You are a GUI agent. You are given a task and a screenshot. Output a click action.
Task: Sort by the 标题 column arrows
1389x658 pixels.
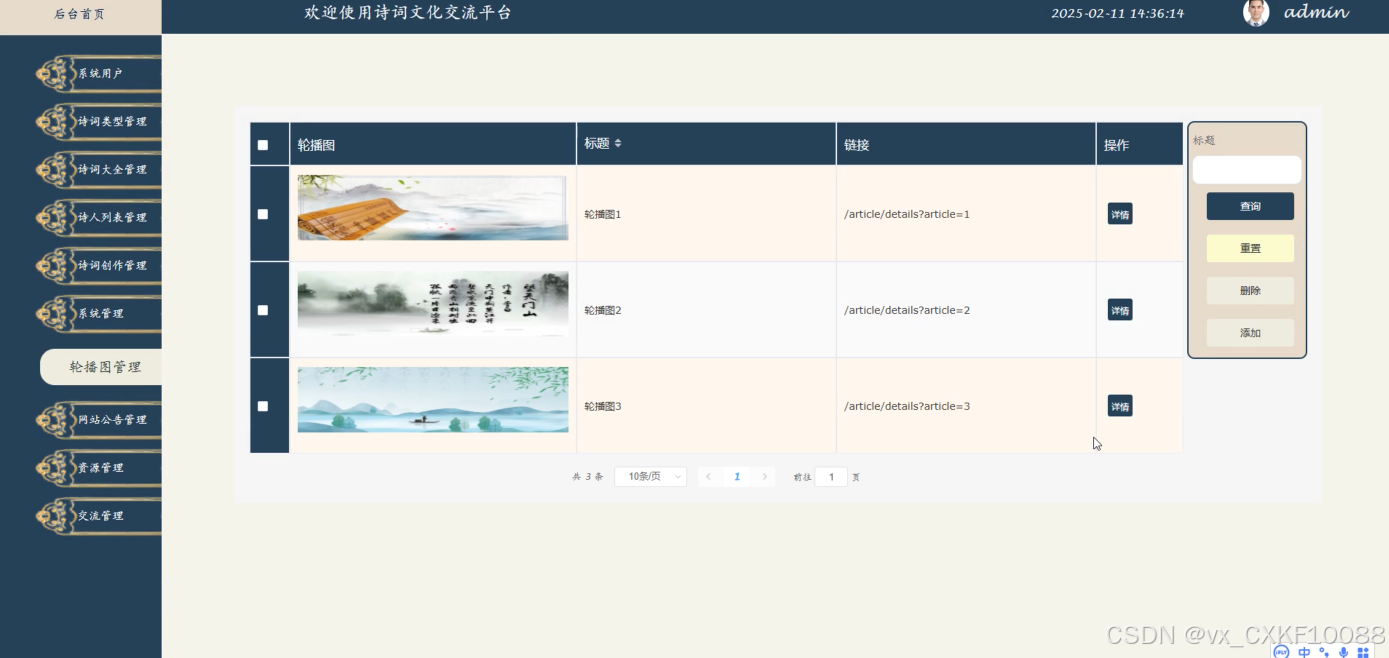(618, 144)
